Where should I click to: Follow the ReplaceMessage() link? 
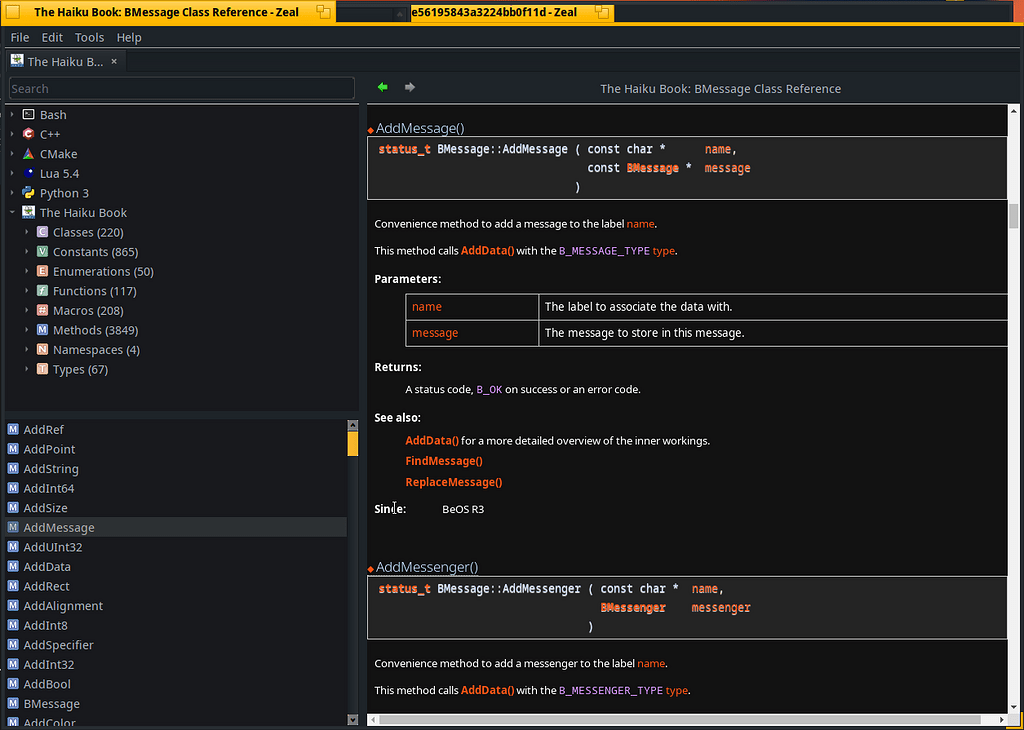454,482
